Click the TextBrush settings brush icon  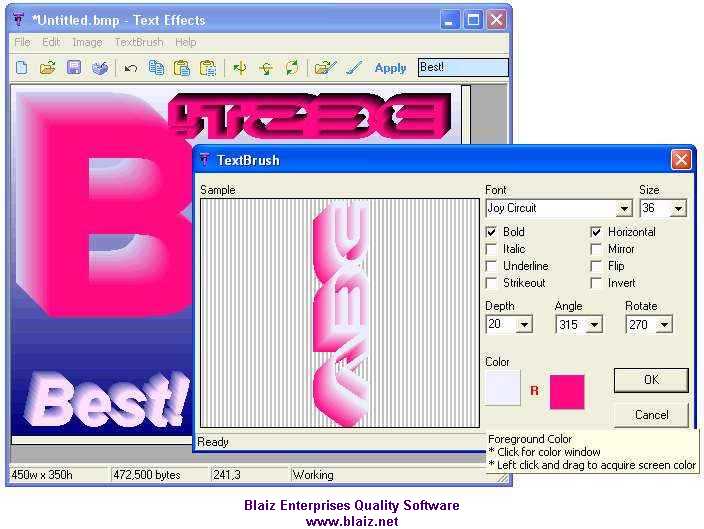(x=354, y=68)
